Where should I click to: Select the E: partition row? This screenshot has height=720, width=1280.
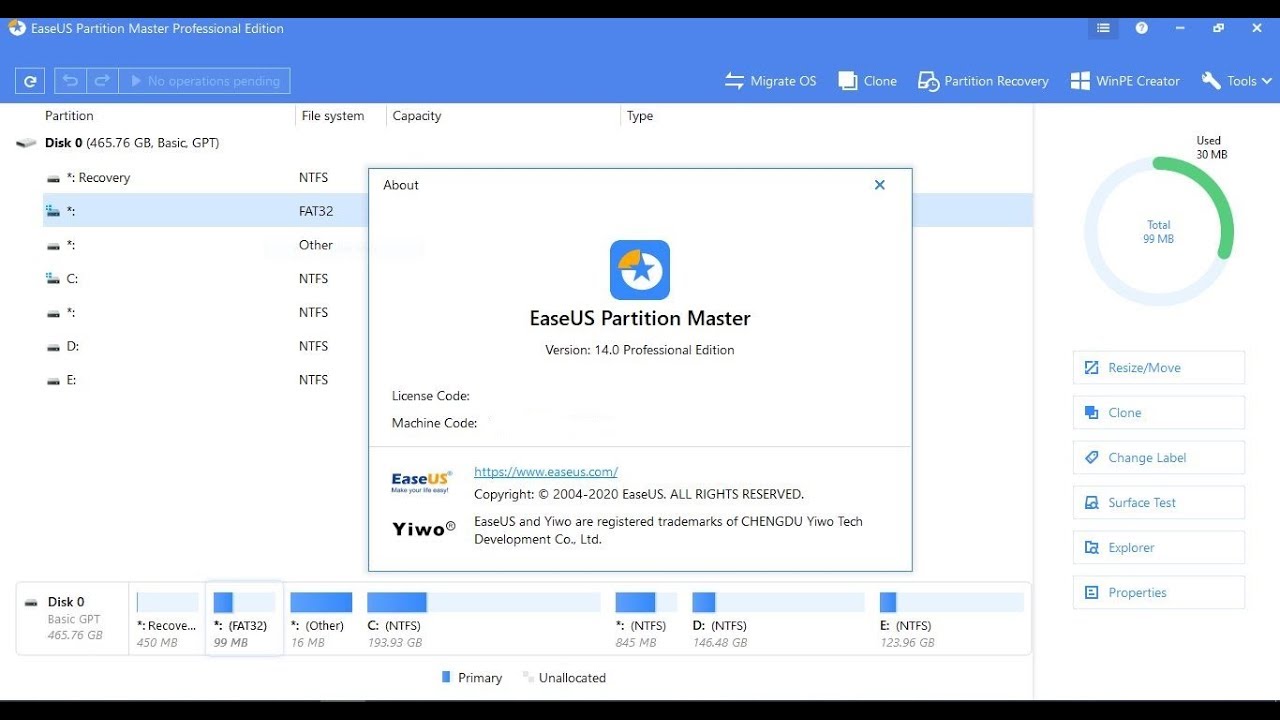click(205, 380)
